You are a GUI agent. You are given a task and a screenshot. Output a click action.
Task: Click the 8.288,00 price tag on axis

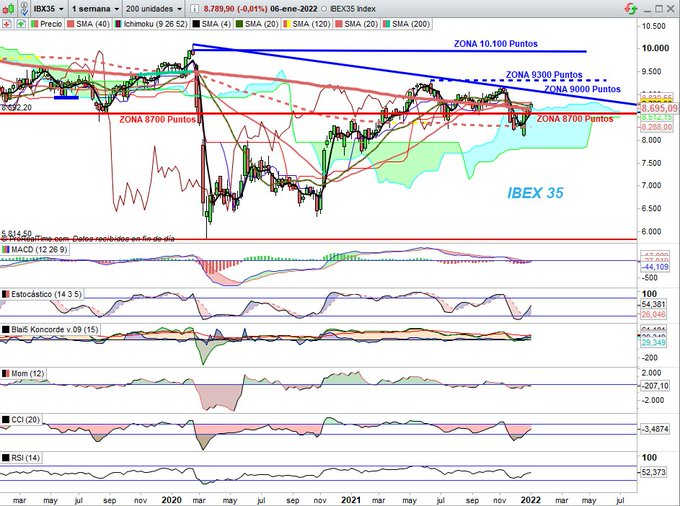click(x=656, y=127)
